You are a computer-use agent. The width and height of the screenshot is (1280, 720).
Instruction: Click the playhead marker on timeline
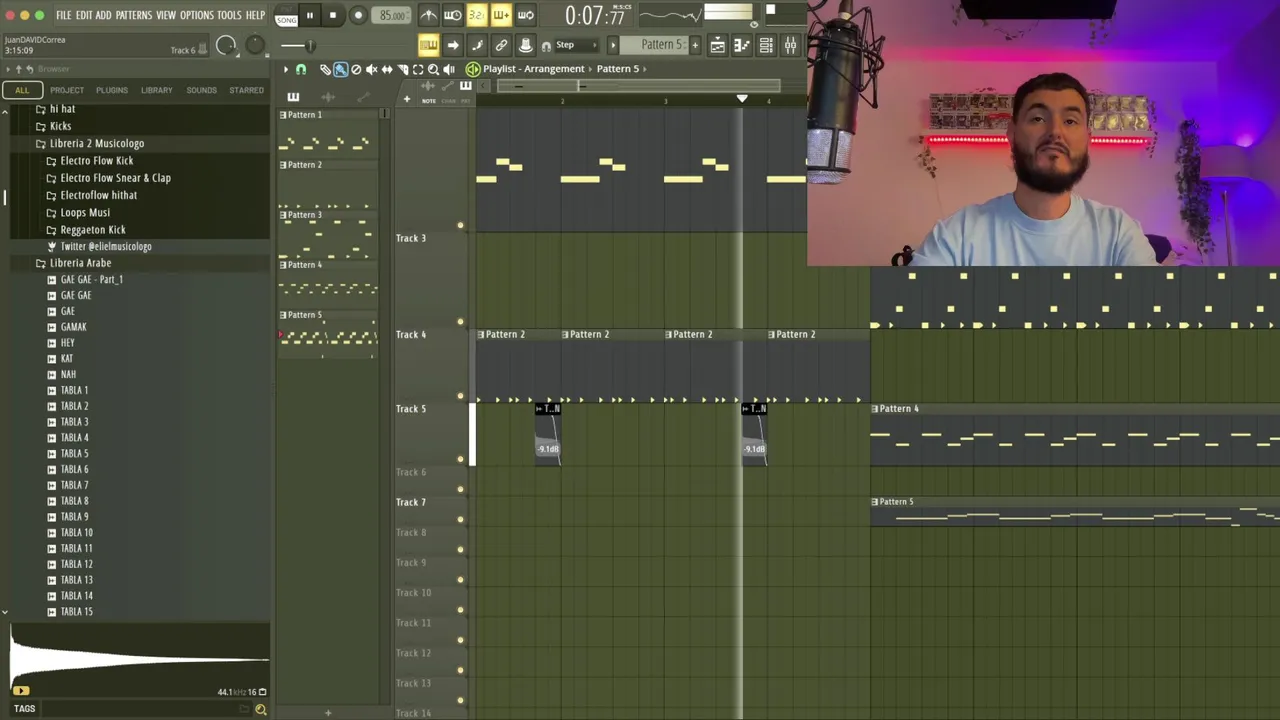point(742,98)
